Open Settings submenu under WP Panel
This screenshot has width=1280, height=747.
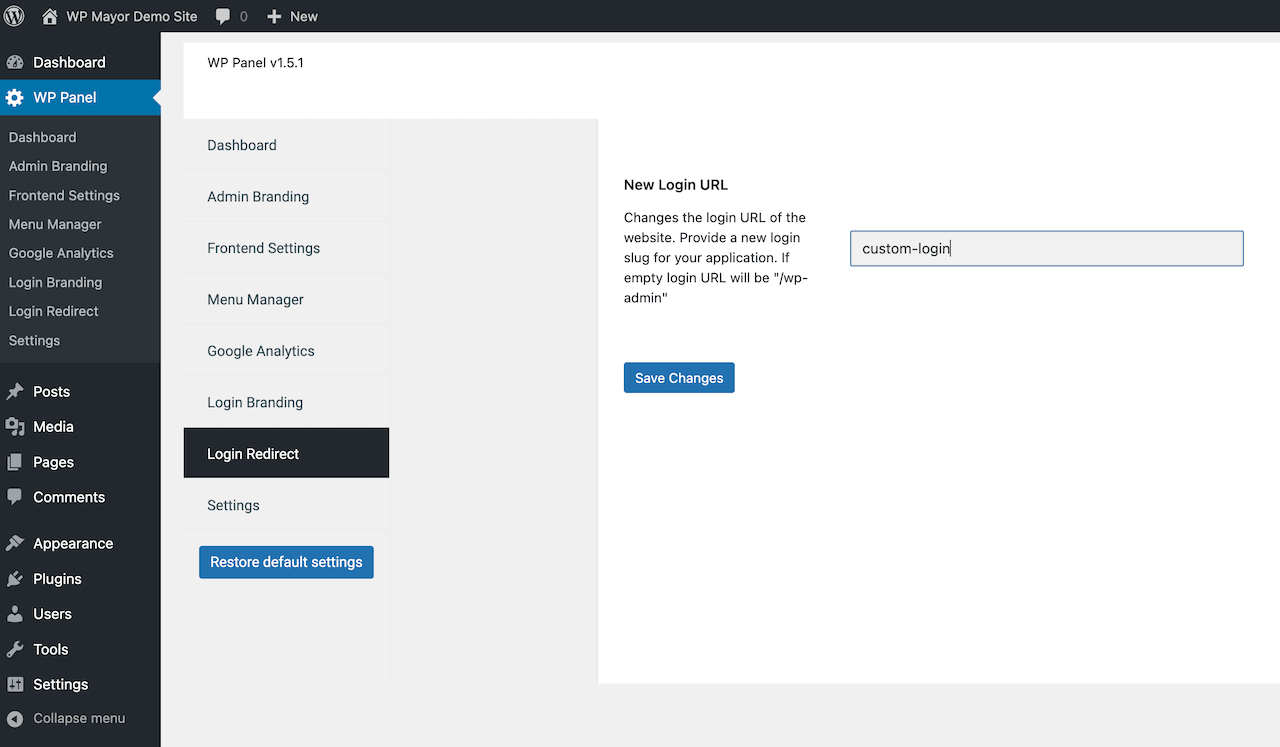(34, 340)
